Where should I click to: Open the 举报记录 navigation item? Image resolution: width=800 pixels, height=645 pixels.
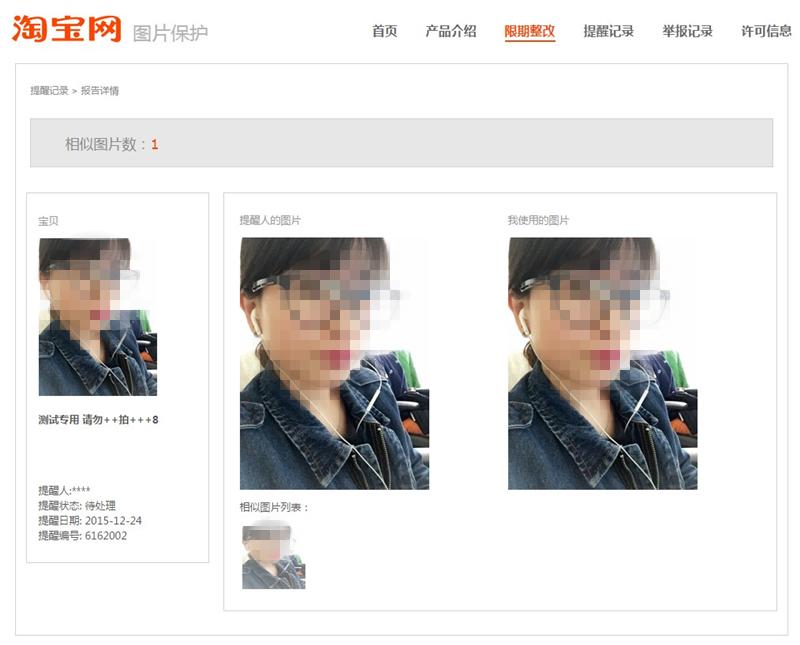click(687, 31)
